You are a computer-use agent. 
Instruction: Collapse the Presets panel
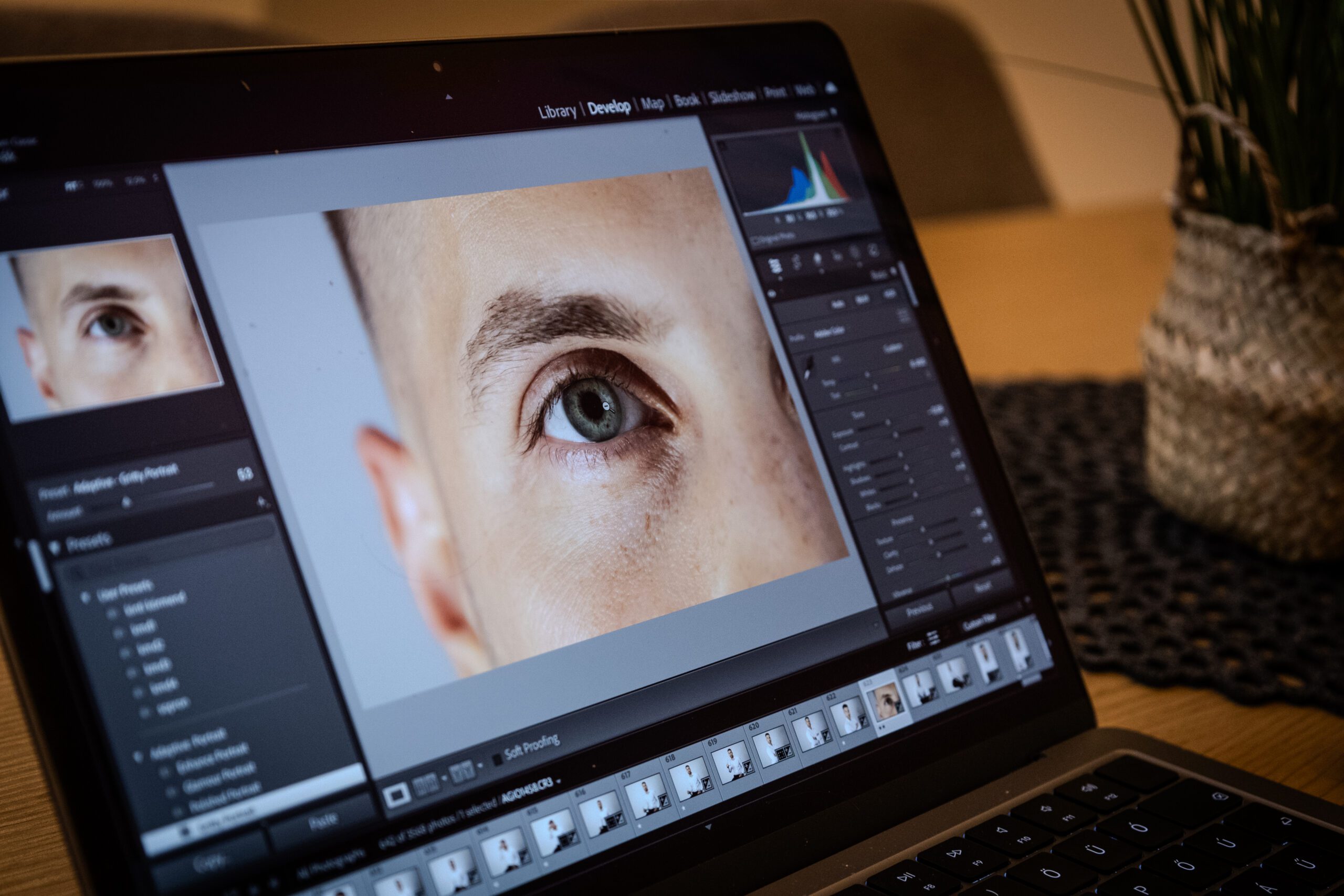[56, 548]
